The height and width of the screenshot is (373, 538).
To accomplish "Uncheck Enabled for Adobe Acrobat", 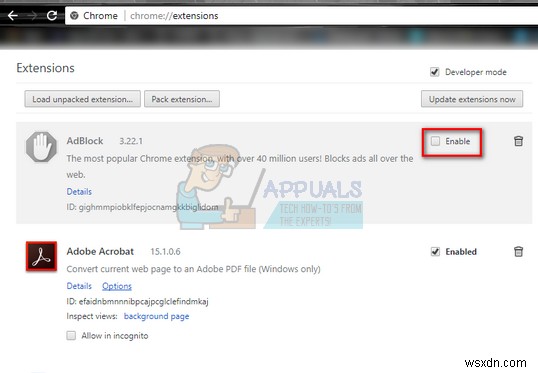I will 435,252.
